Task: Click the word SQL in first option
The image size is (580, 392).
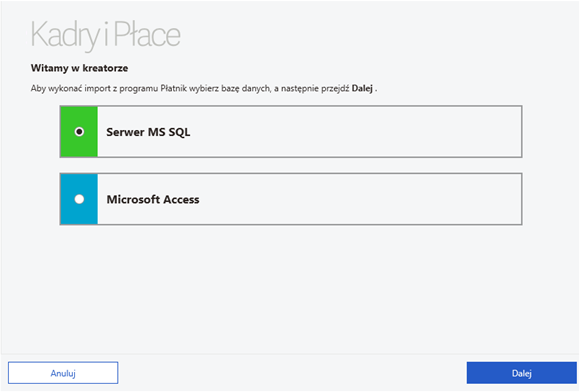Action: [179, 132]
